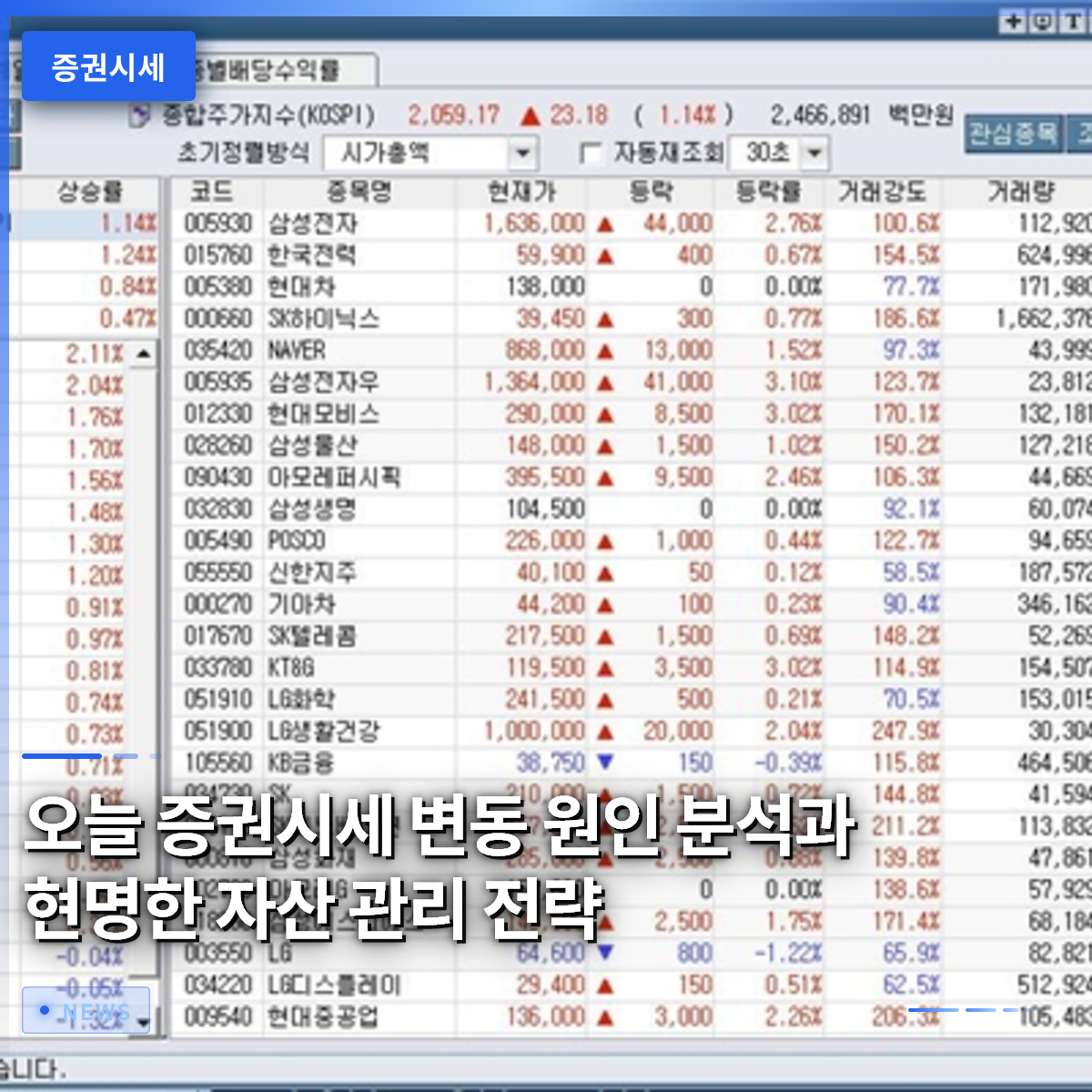Click the 등락 column header
1092x1092 pixels.
click(x=651, y=192)
